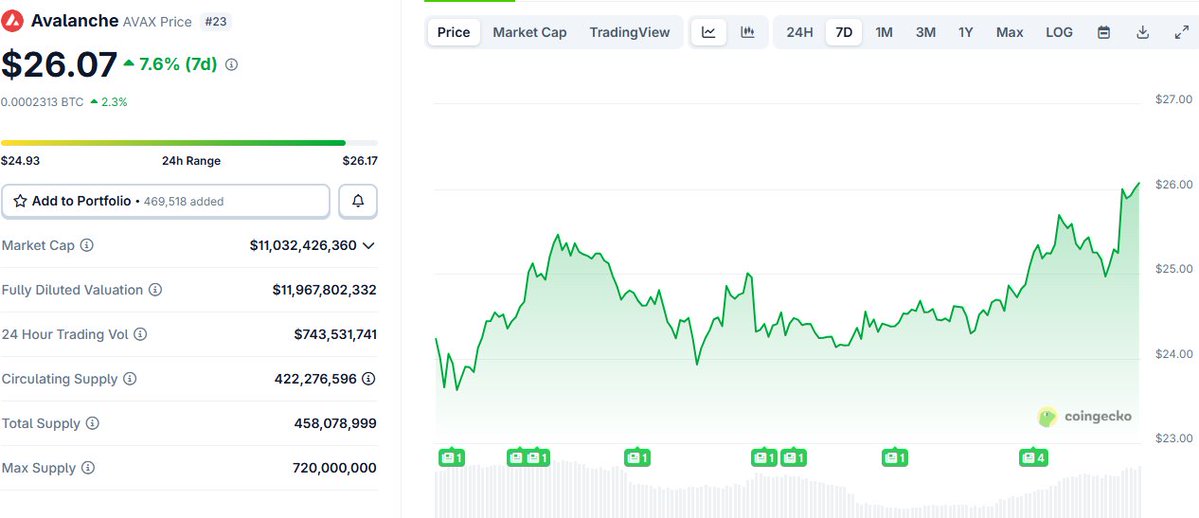Click the $23.00 axis label

point(1174,438)
